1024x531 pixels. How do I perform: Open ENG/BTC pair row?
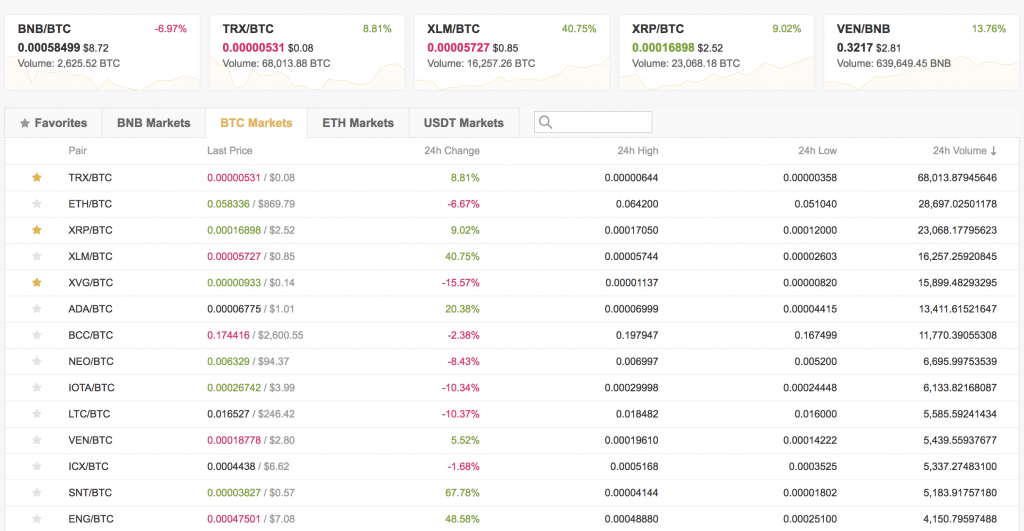click(512, 519)
